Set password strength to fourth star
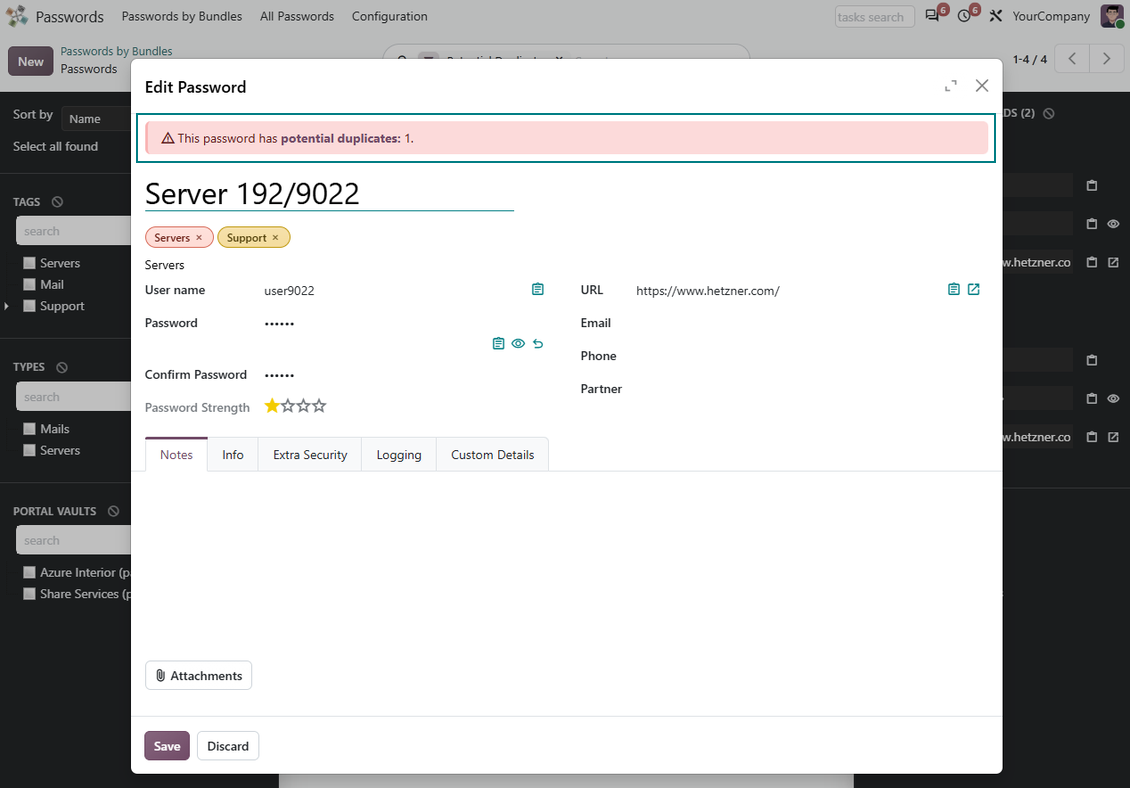Screen dimensions: 1130x788 click(x=319, y=406)
